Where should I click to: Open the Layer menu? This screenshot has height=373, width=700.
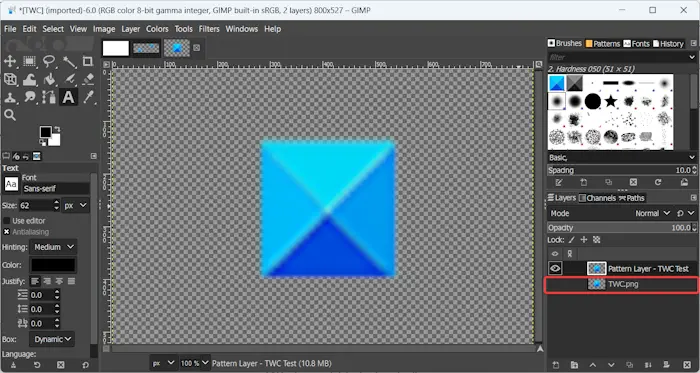tap(131, 29)
